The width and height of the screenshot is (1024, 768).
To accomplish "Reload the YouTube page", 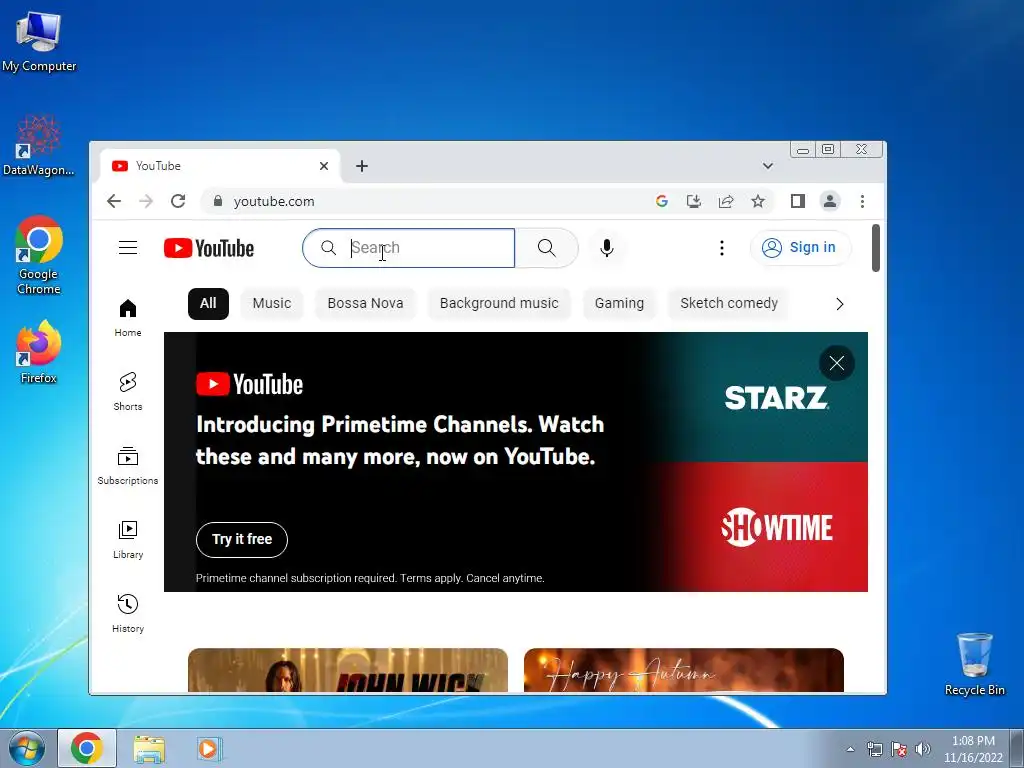I will [x=178, y=201].
